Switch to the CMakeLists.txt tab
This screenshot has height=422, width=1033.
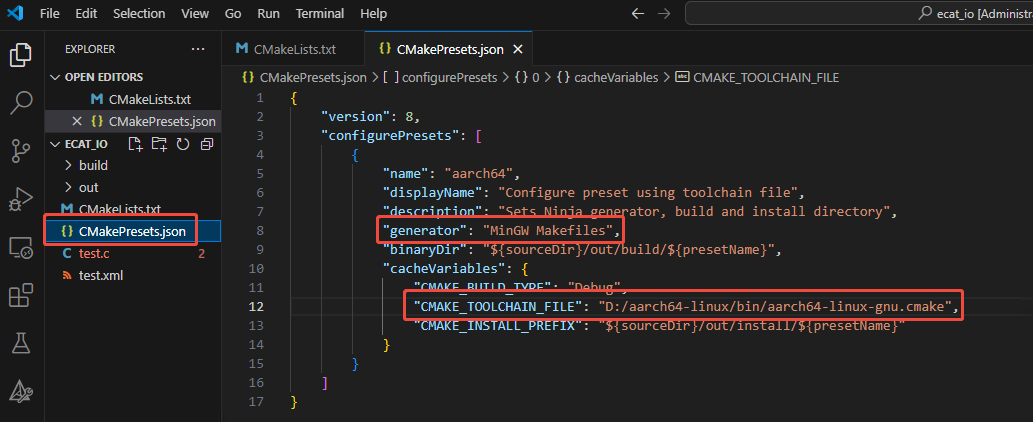[293, 49]
